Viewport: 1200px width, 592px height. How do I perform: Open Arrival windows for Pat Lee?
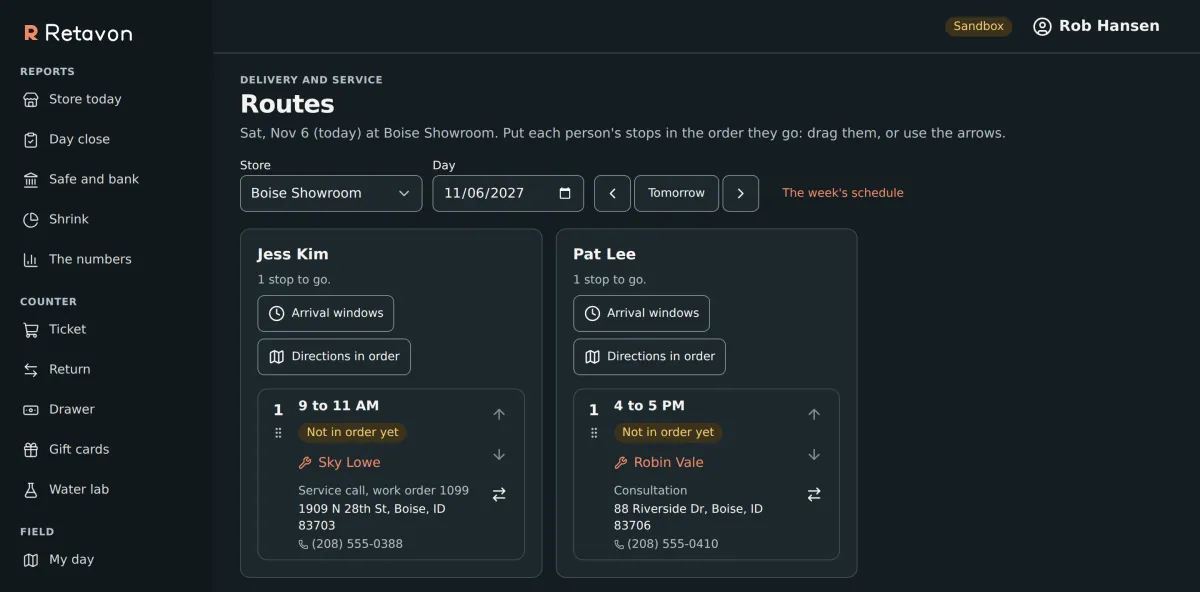click(x=641, y=313)
